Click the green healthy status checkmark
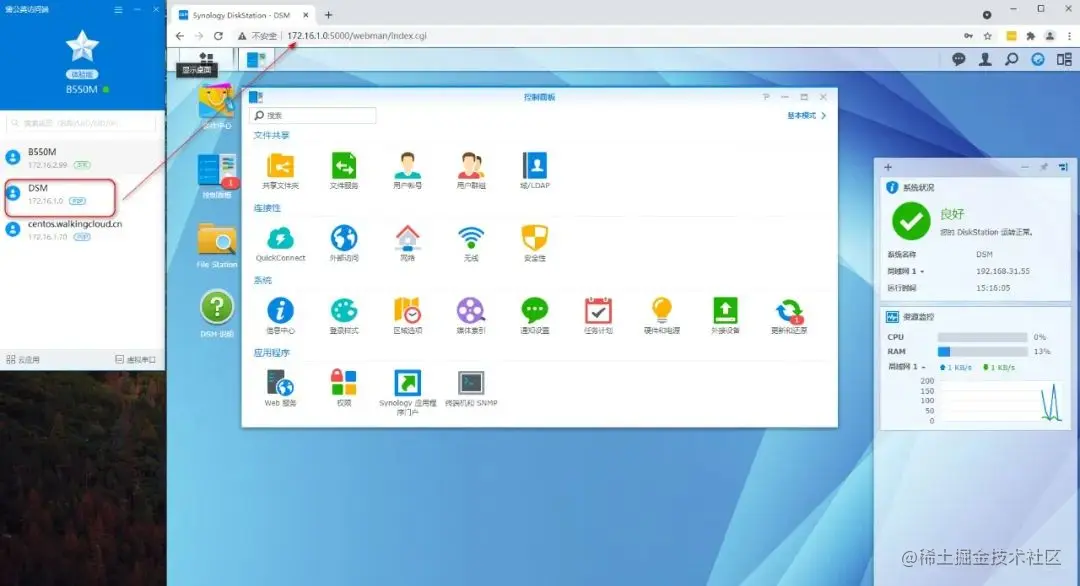Viewport: 1080px width, 586px height. point(911,220)
